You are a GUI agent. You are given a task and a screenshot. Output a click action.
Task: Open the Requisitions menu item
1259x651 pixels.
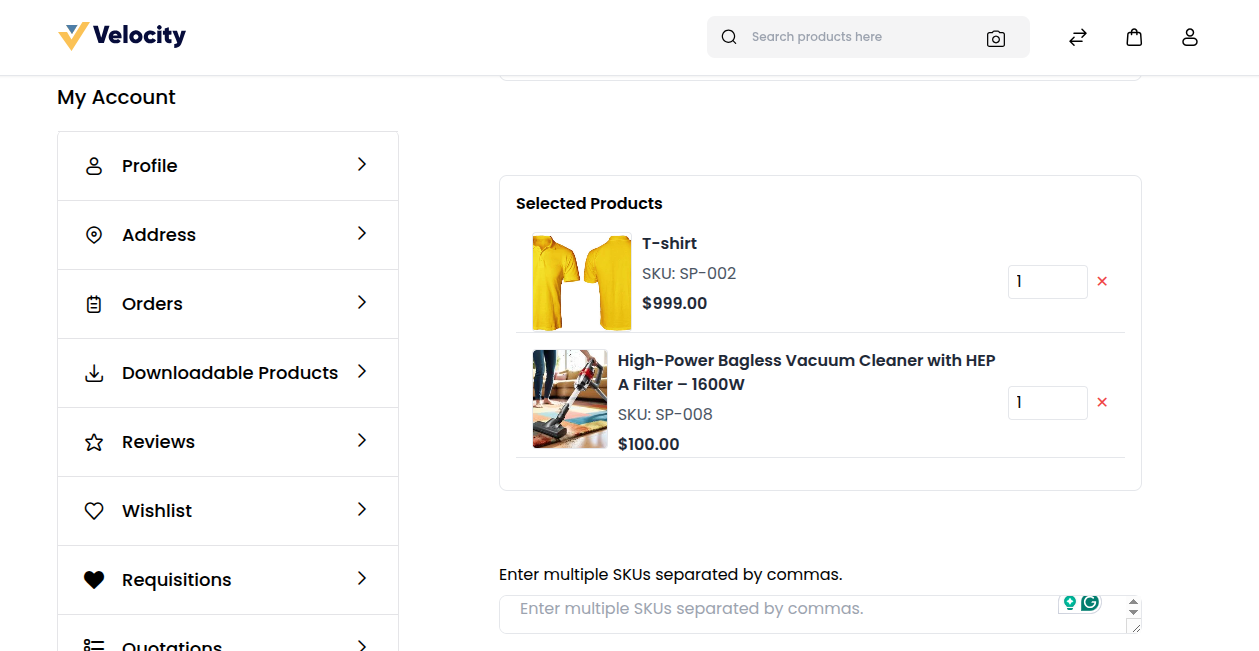coord(176,580)
